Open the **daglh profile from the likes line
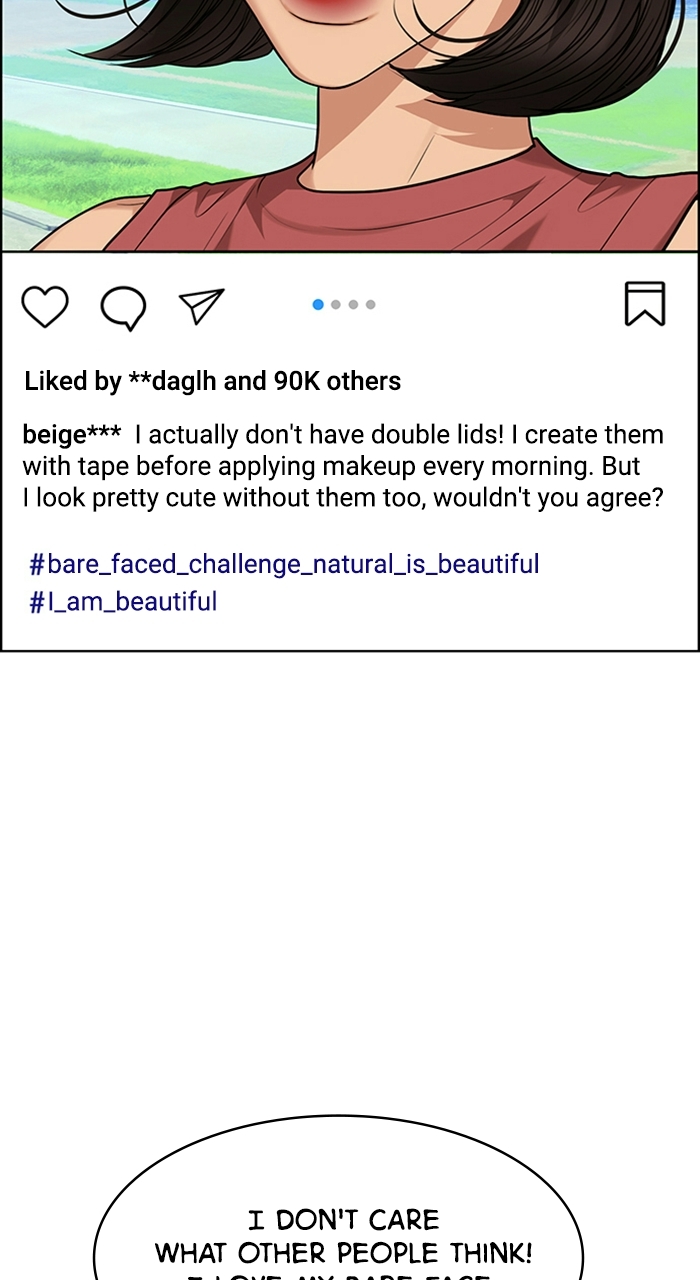 (x=174, y=381)
